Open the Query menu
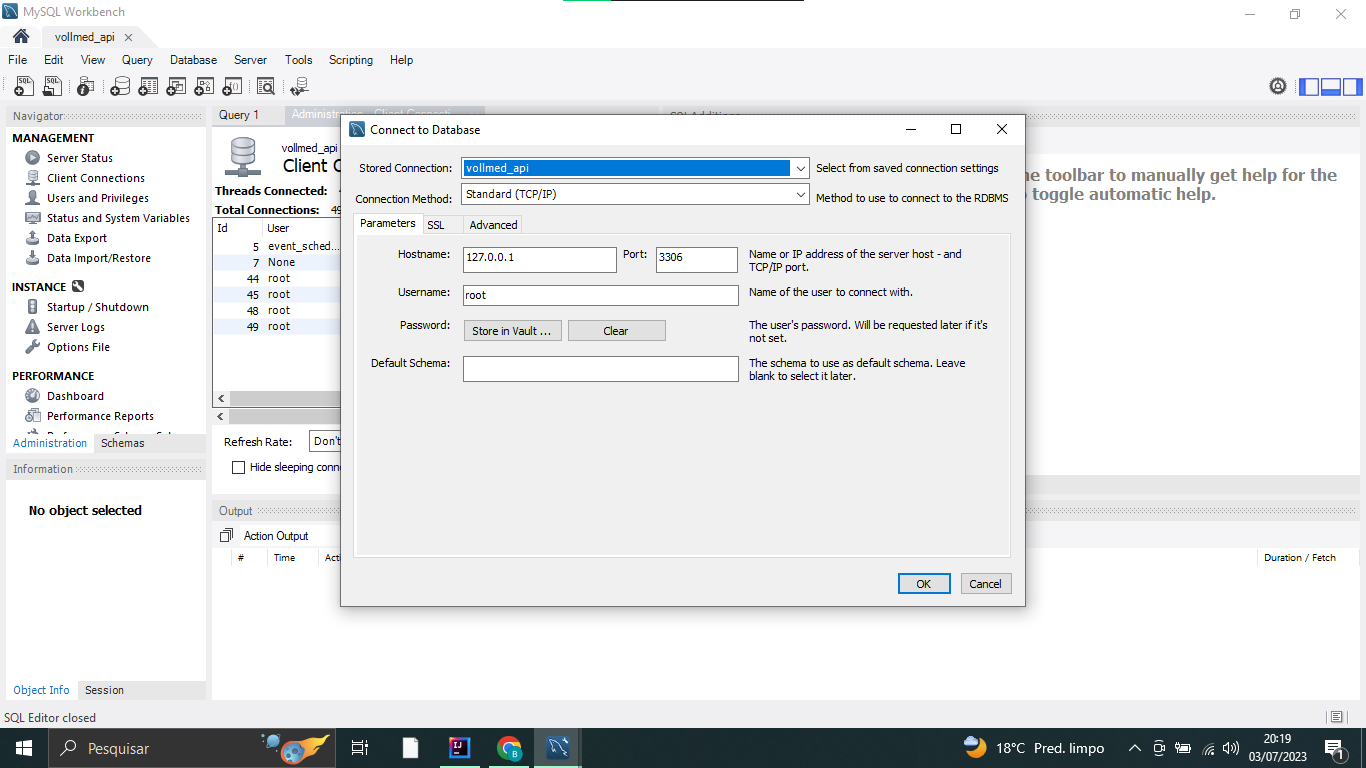The width and height of the screenshot is (1366, 768). tap(137, 60)
